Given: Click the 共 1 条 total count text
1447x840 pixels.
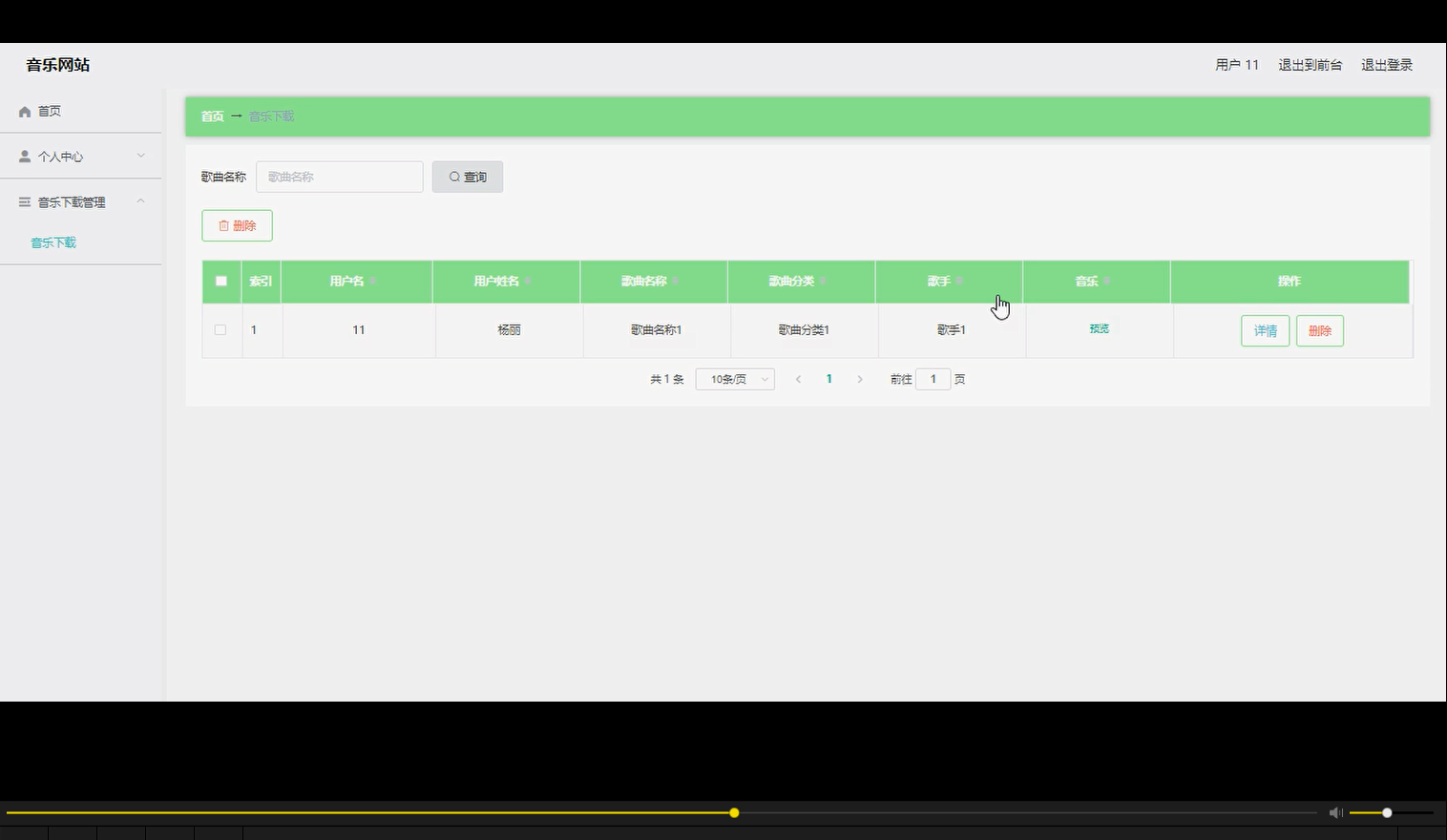Looking at the screenshot, I should point(667,380).
